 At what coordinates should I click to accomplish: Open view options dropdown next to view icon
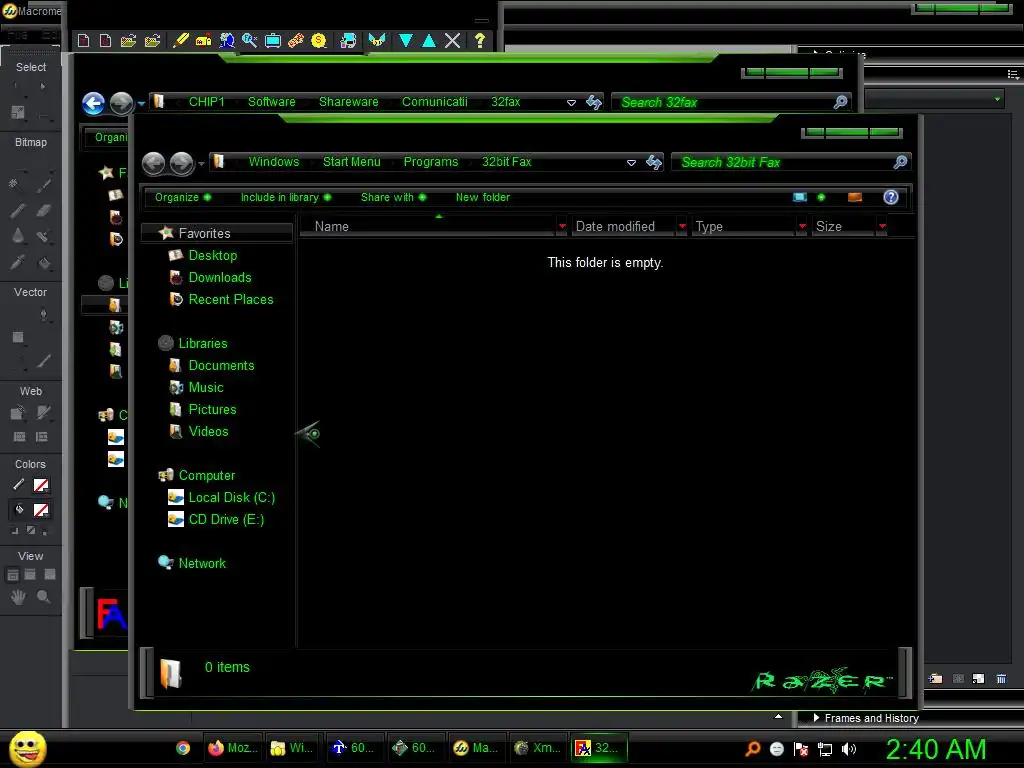pyautogui.click(x=821, y=197)
